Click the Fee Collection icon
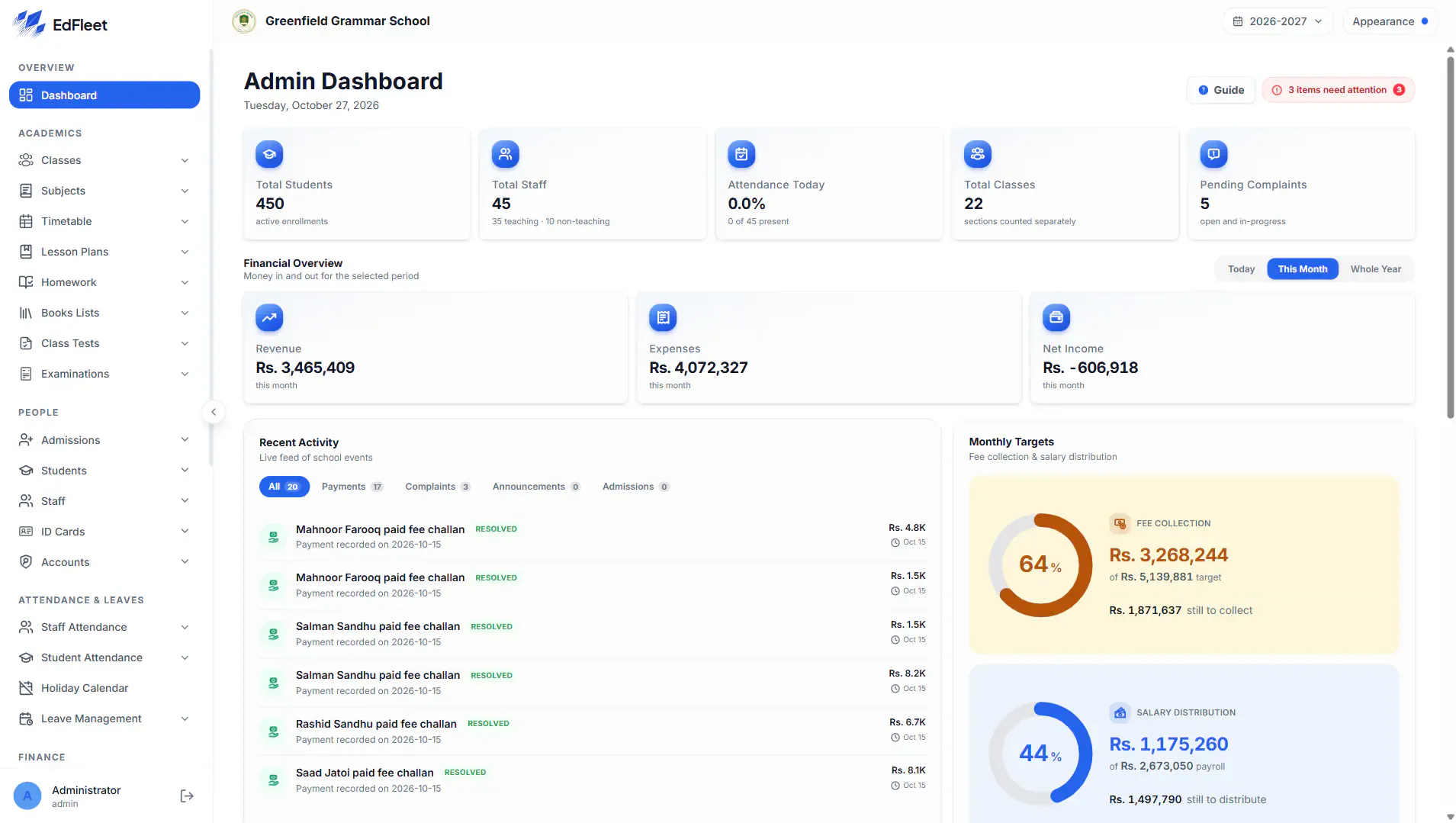This screenshot has height=823, width=1456. [1120, 523]
